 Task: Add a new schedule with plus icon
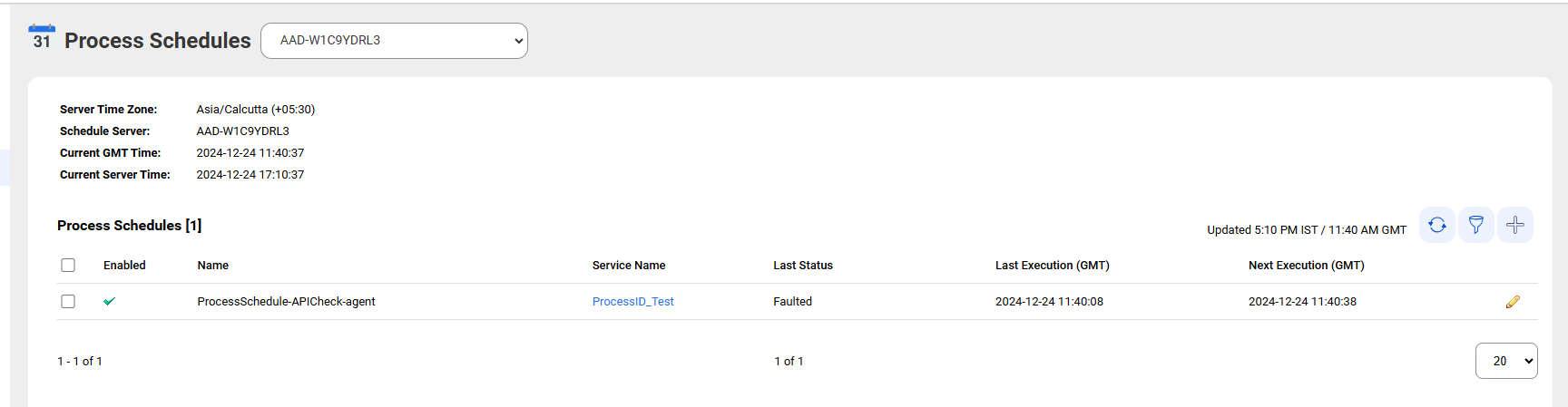[1515, 225]
